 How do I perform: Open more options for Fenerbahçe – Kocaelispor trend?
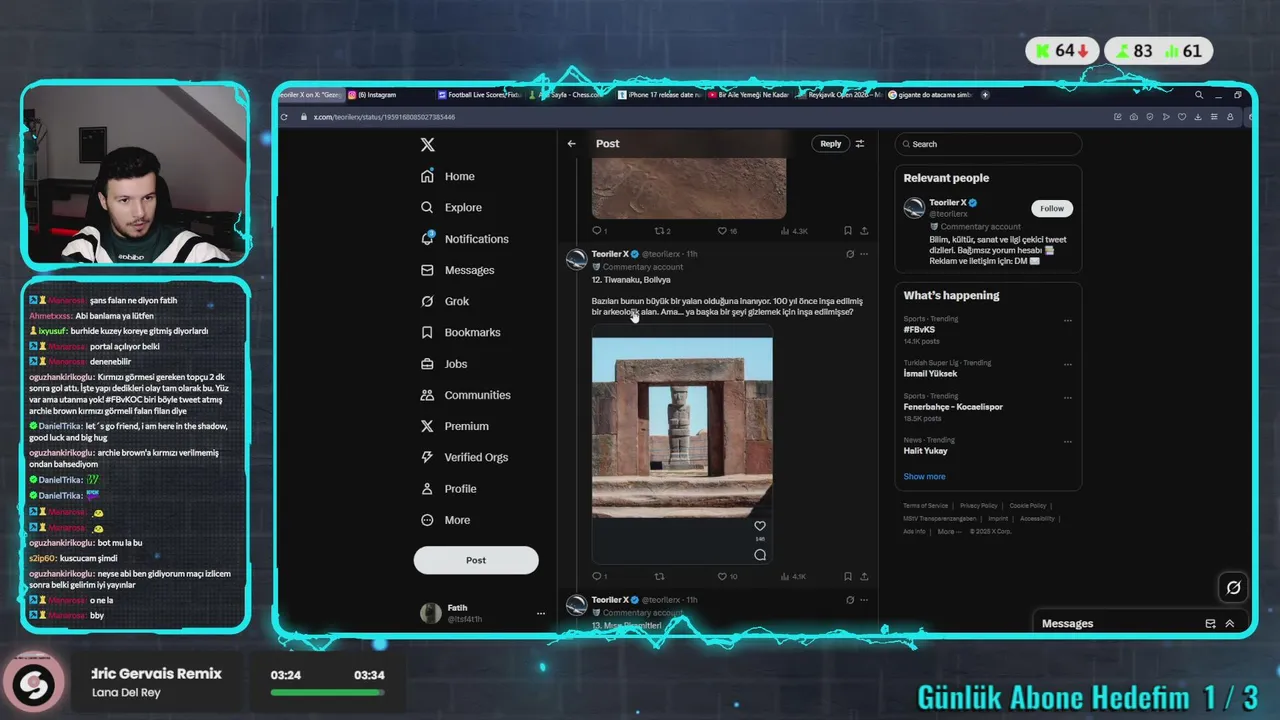[x=1068, y=398]
